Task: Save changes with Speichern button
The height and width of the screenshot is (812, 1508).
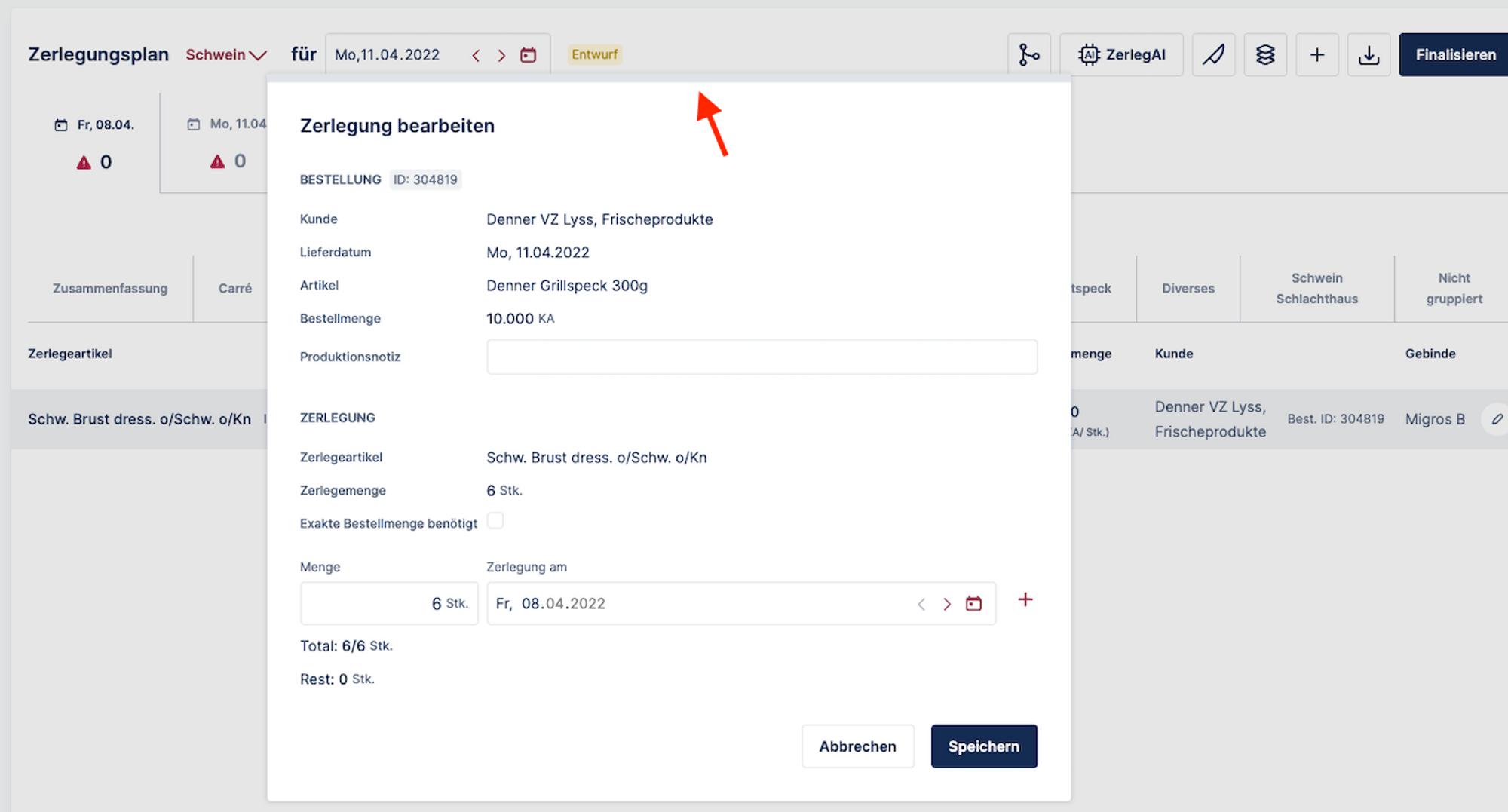Action: (983, 746)
